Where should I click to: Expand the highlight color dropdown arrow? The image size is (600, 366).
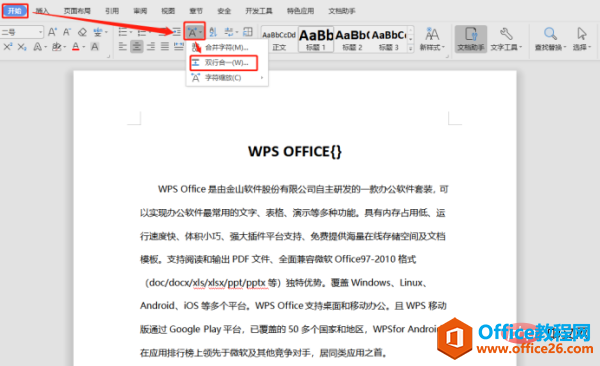click(x=65, y=47)
